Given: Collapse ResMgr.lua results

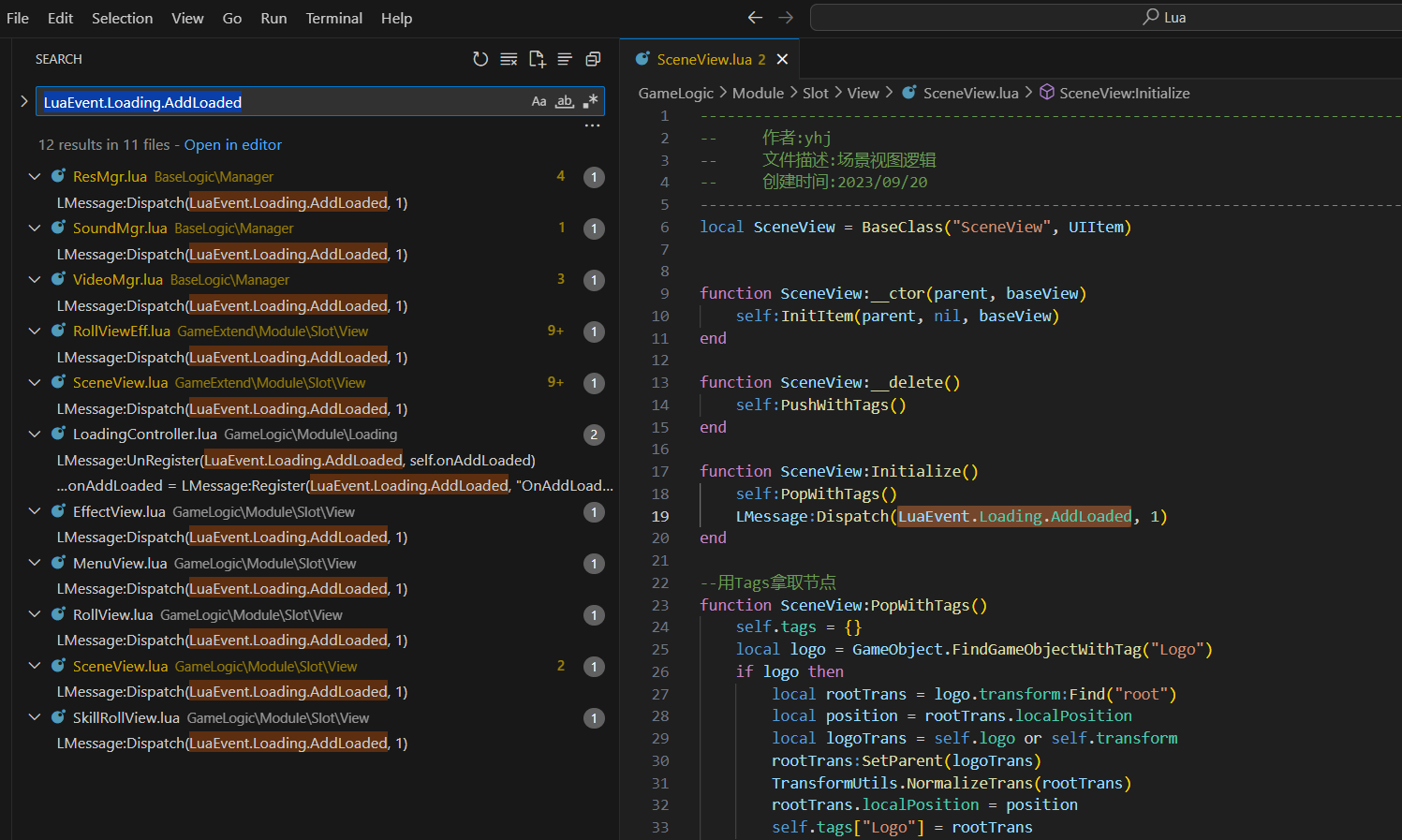Looking at the screenshot, I should [x=35, y=176].
